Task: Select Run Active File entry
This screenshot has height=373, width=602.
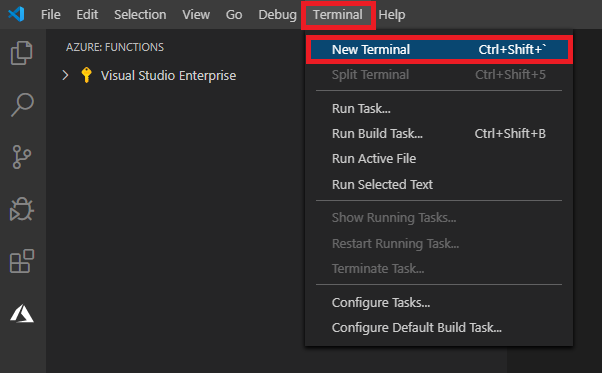Action: pos(439,158)
